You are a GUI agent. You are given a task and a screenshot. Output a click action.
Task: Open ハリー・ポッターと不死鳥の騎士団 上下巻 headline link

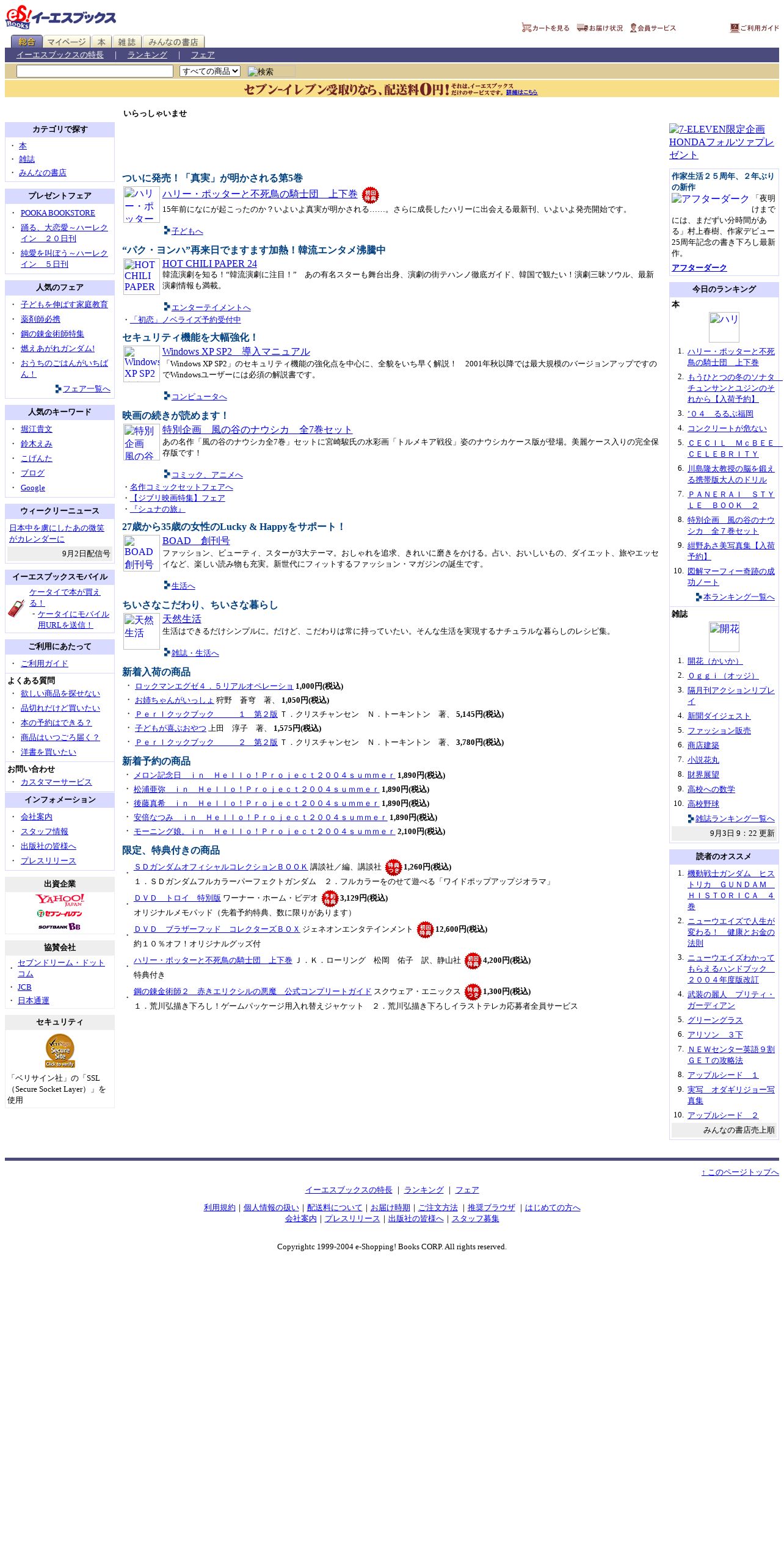point(260,194)
